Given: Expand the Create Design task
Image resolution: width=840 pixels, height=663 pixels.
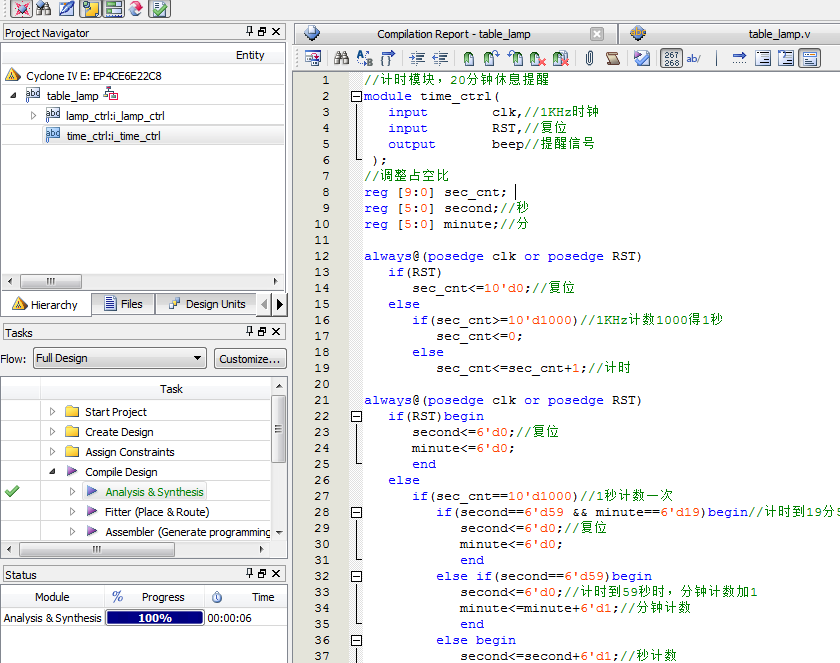Looking at the screenshot, I should (52, 432).
